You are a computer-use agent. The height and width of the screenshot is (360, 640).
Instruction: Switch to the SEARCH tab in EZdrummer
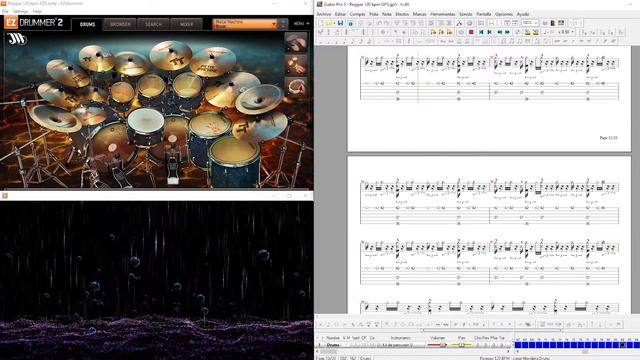[153, 24]
